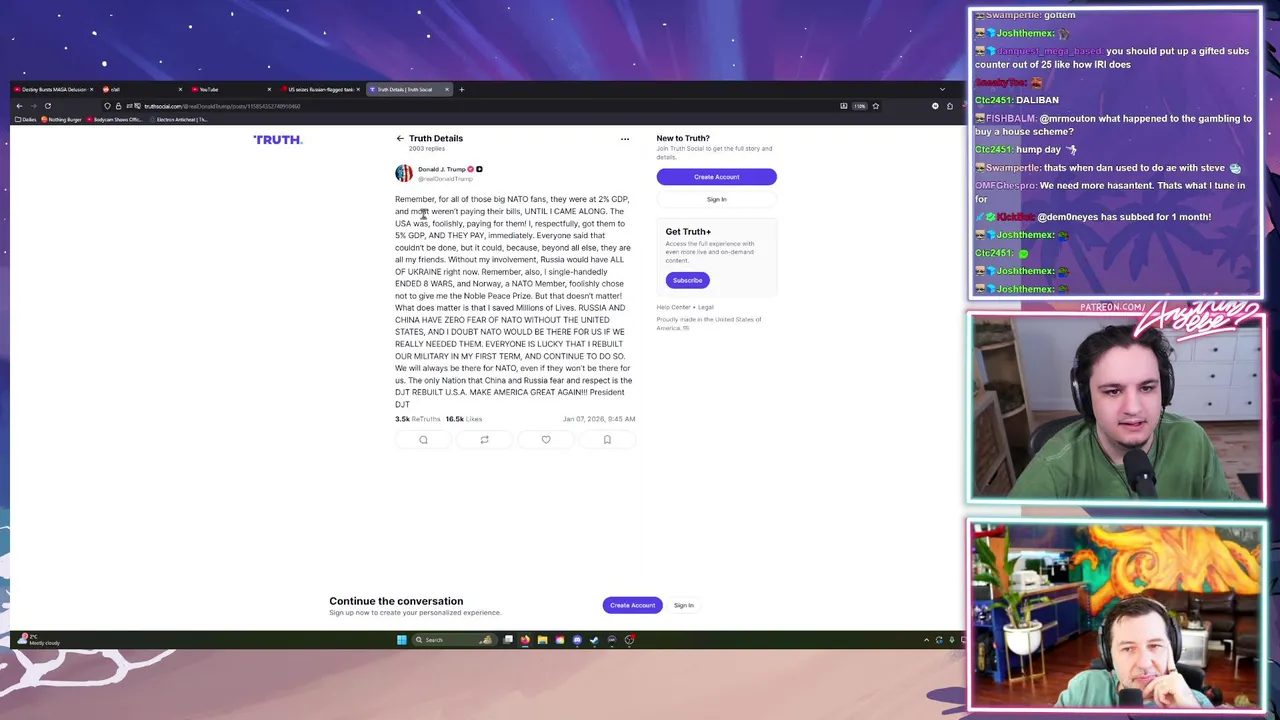Viewport: 1280px width, 720px height.
Task: Switch to the Destiny Bursts MAGA Delusion tab
Action: [54, 90]
